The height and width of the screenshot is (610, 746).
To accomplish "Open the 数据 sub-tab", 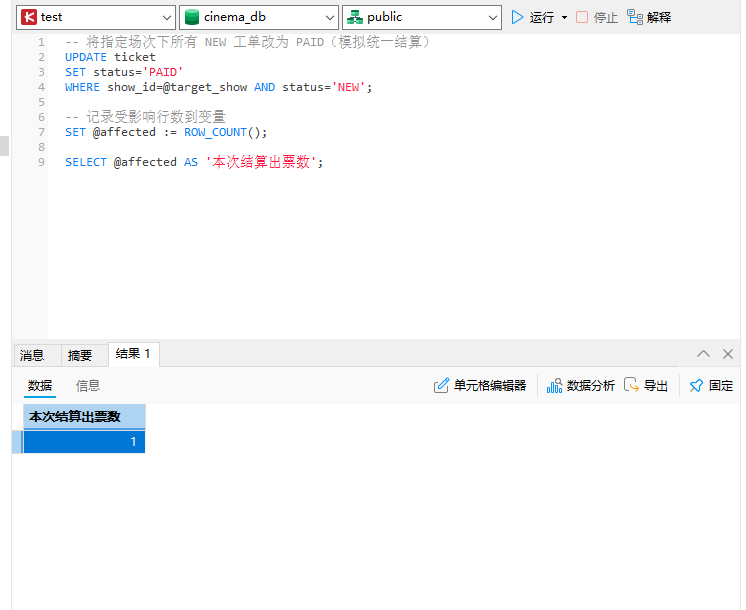I will 40,385.
